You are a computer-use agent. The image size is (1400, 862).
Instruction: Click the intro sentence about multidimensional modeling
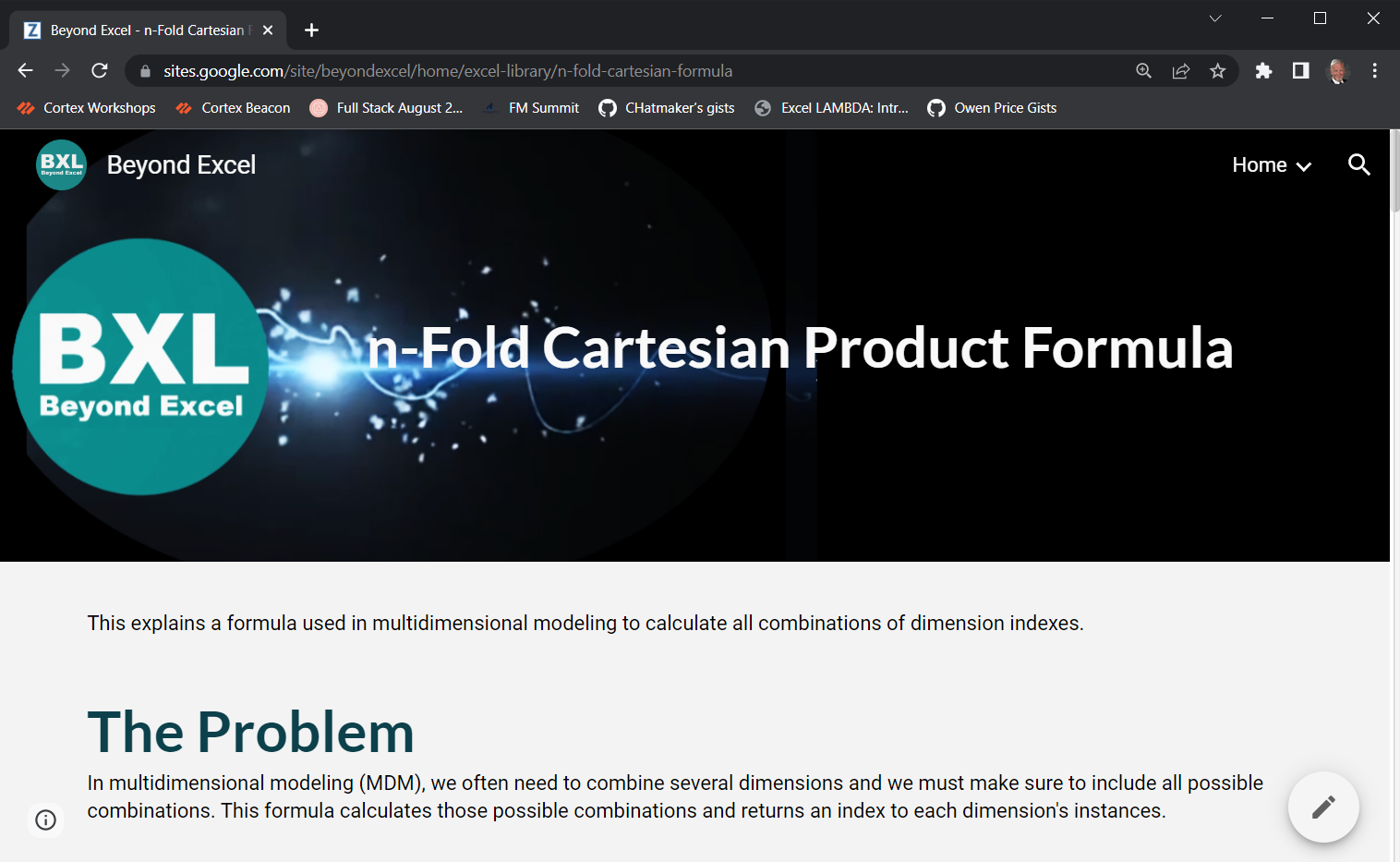(x=585, y=624)
